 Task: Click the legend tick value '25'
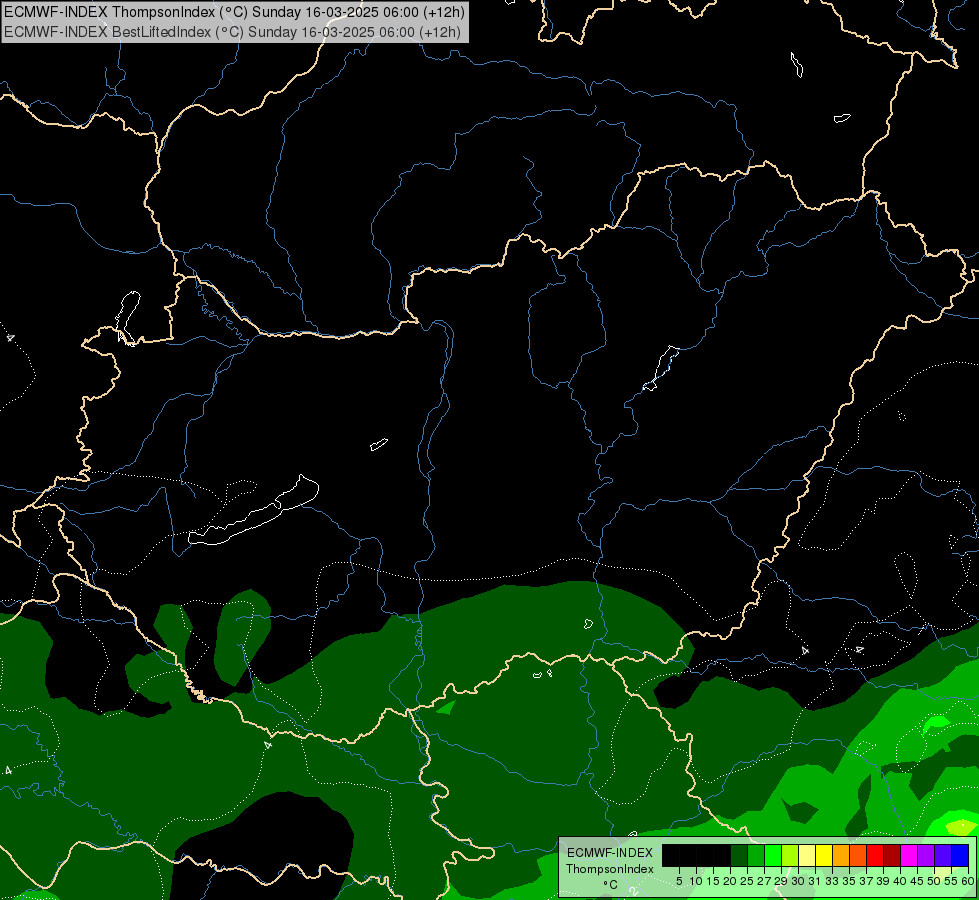point(747,881)
